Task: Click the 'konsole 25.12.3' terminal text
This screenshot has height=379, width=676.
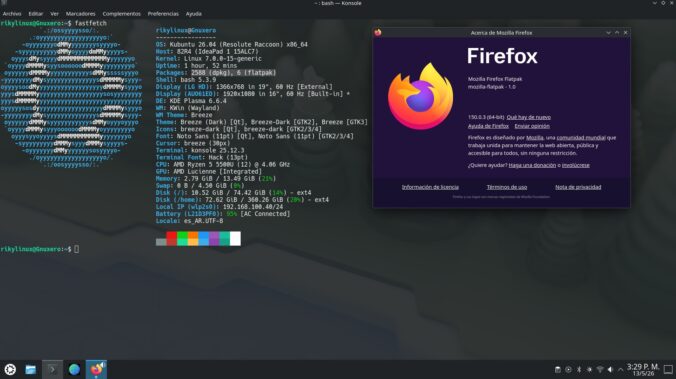Action: click(x=217, y=150)
